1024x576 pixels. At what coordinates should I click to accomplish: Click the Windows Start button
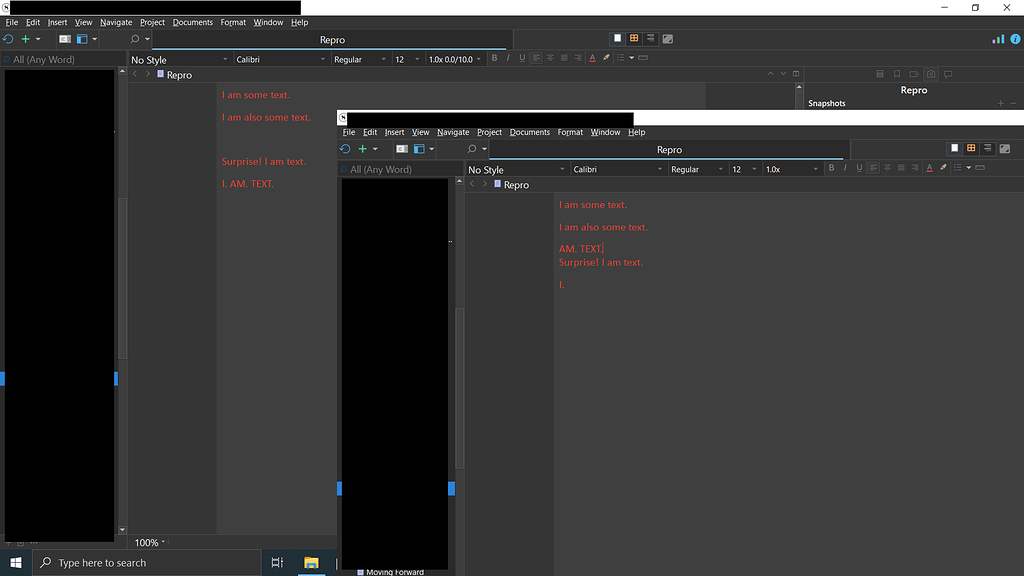pos(16,562)
